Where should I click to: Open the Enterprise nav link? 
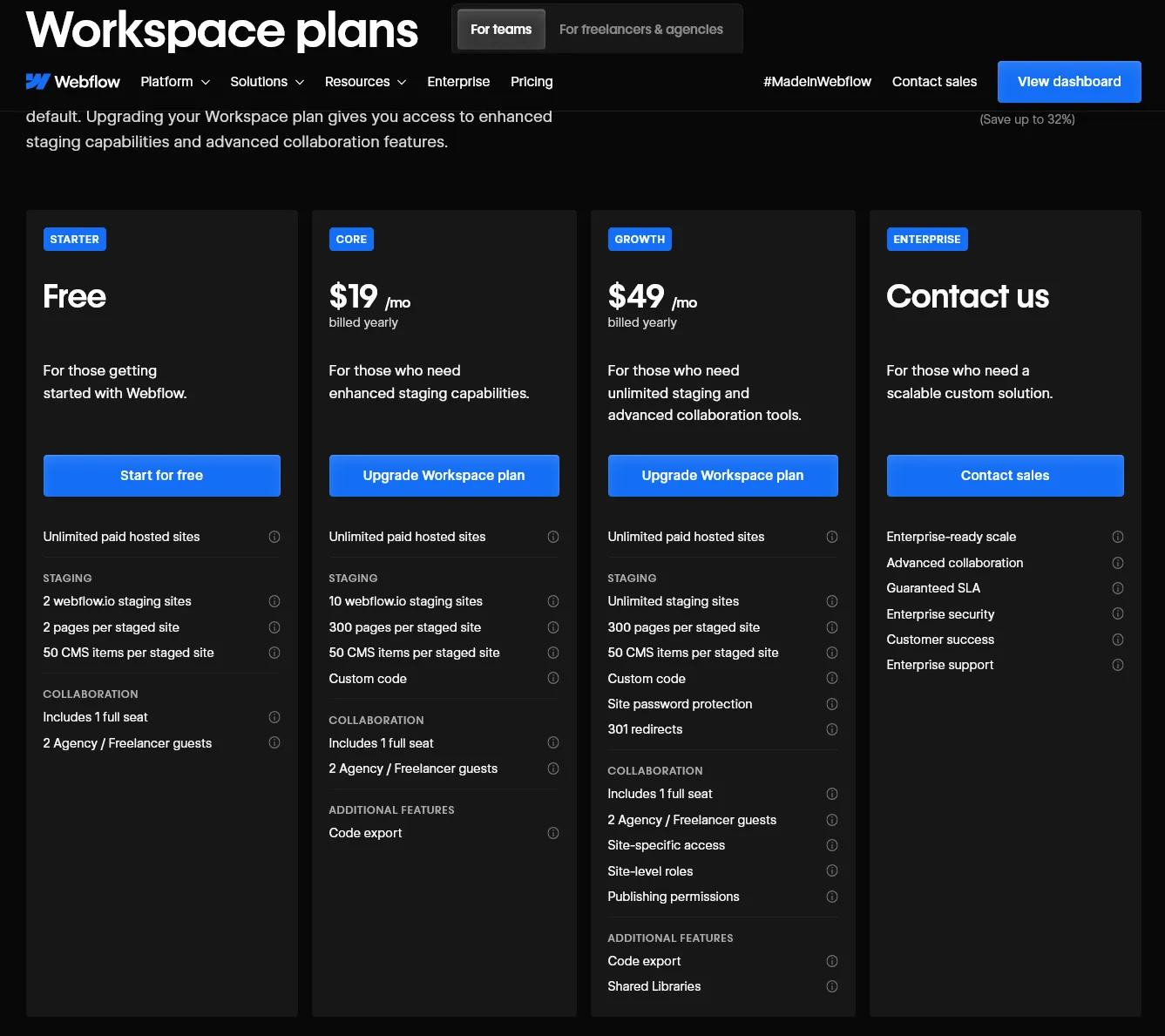pyautogui.click(x=458, y=82)
